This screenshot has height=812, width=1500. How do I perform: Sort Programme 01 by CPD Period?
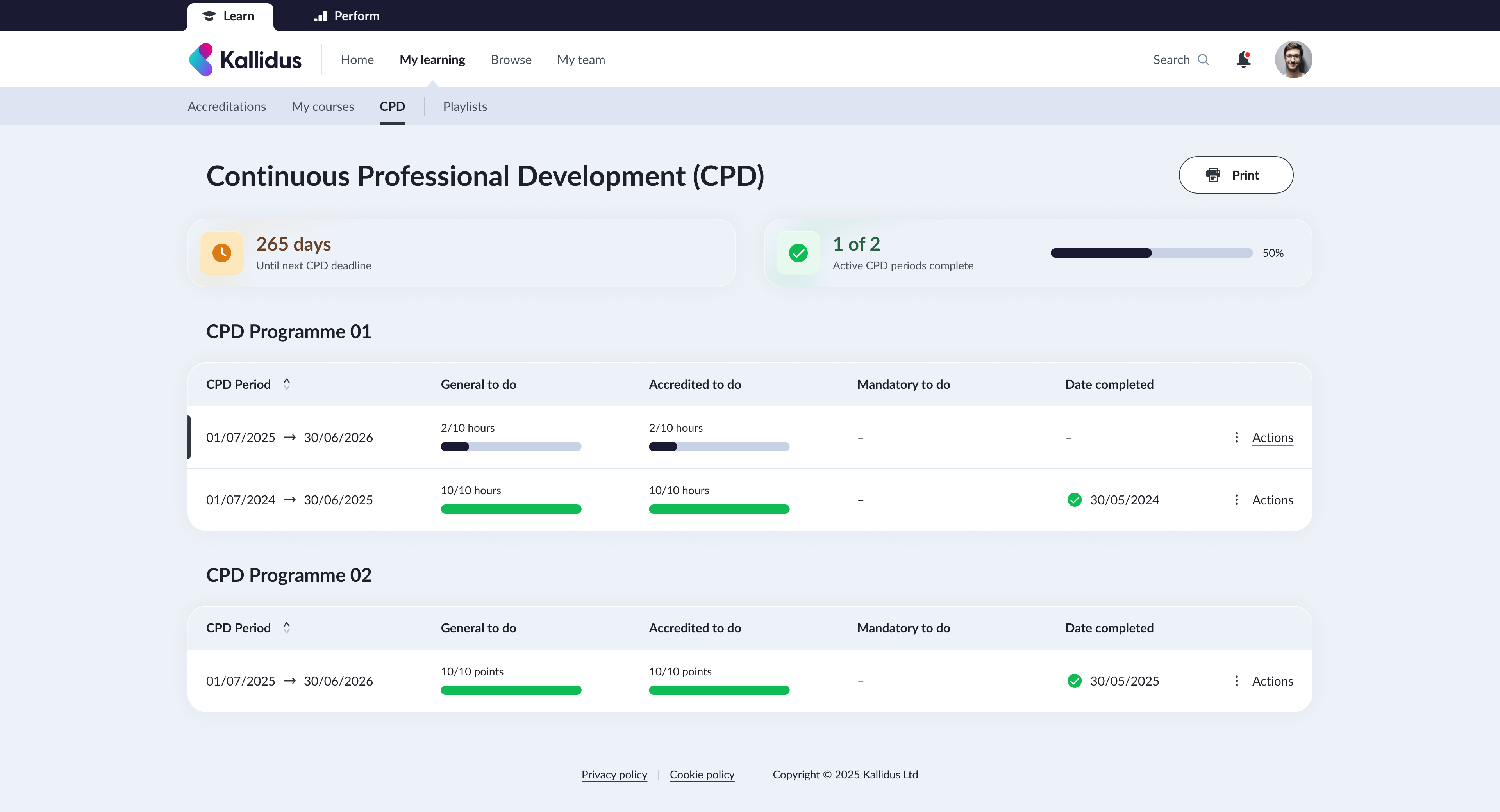pyautogui.click(x=286, y=384)
